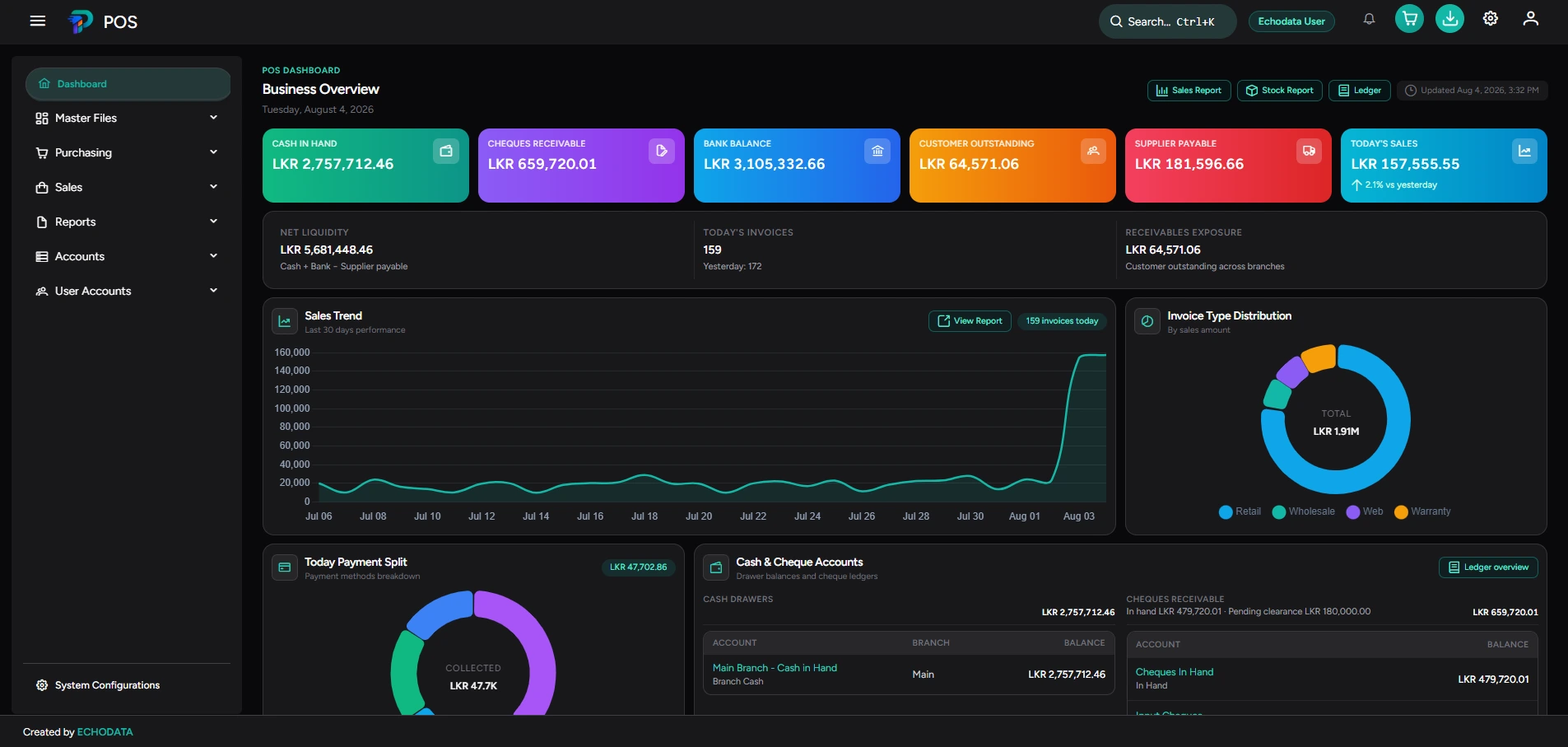Select Dashboard in the sidebar
Image resolution: width=1568 pixels, height=747 pixels.
(128, 84)
